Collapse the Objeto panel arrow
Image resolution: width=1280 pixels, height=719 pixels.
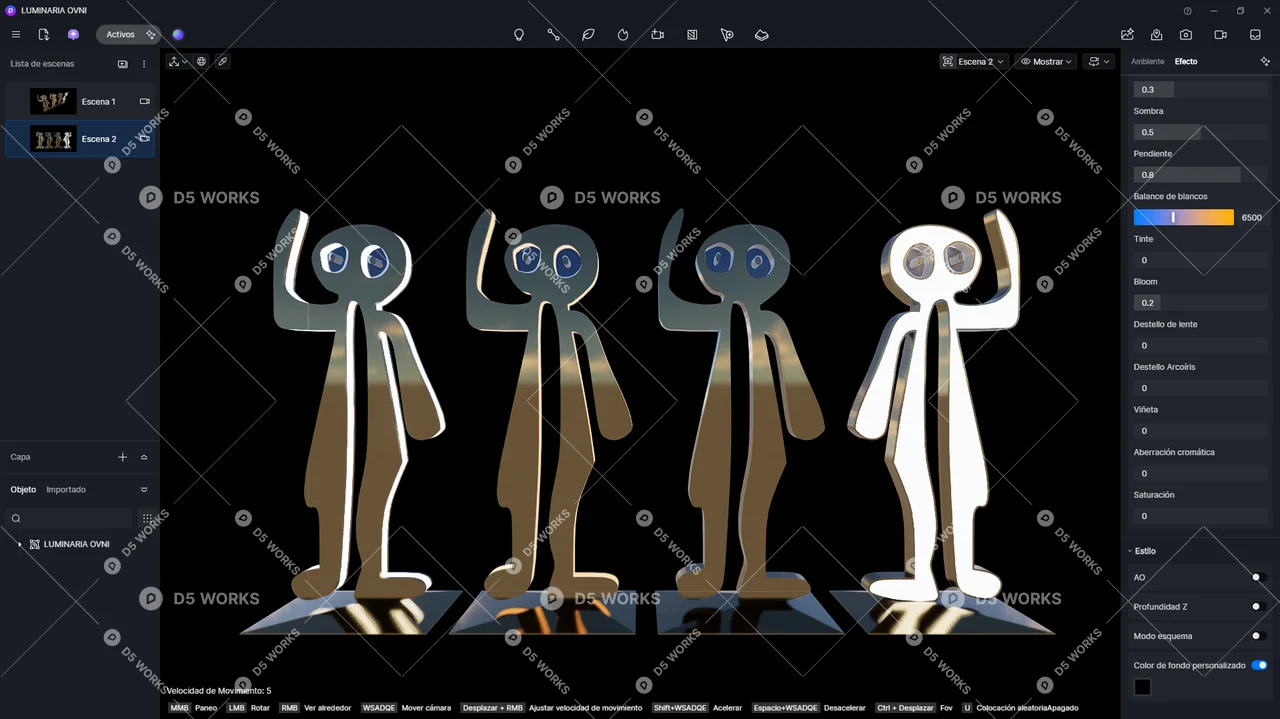pos(144,489)
